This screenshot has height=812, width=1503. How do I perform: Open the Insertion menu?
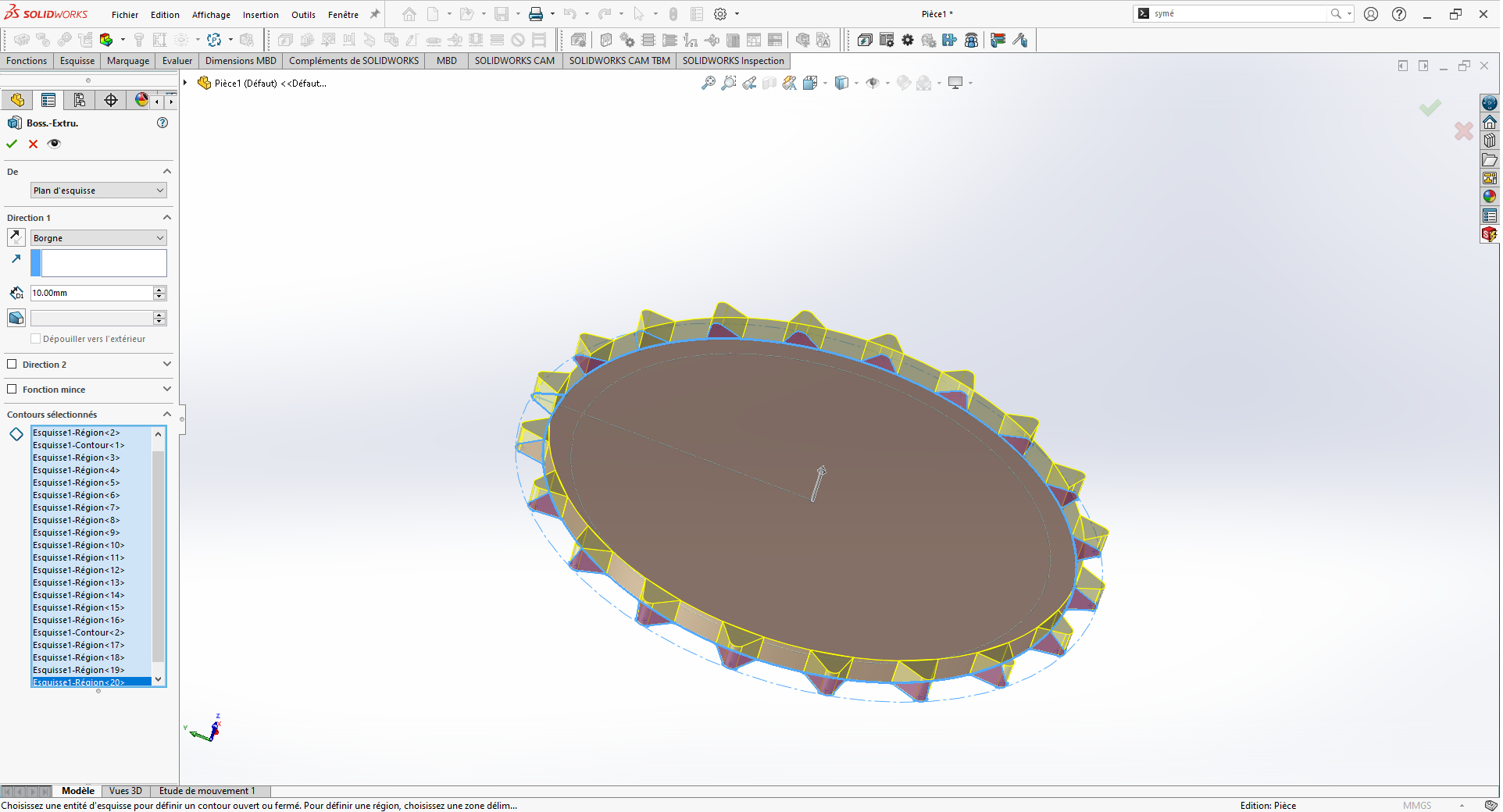coord(260,14)
